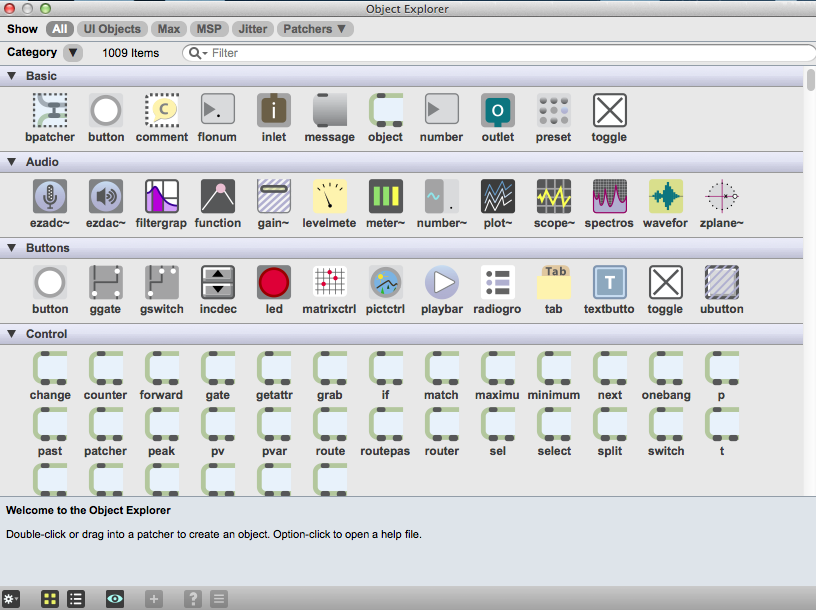Click the Filter search field
The width and height of the screenshot is (816, 610).
tap(499, 53)
